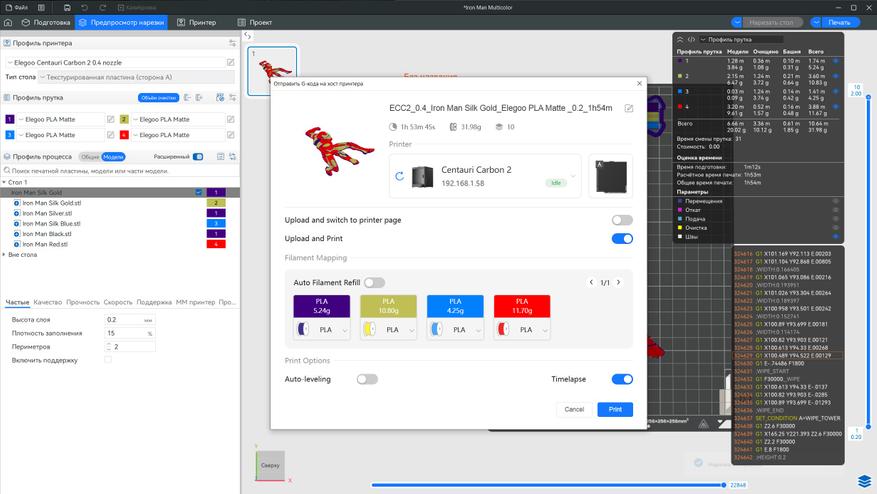
Task: Open filament 3 Elegoo PLA Matte dropdown
Action: tap(61, 135)
